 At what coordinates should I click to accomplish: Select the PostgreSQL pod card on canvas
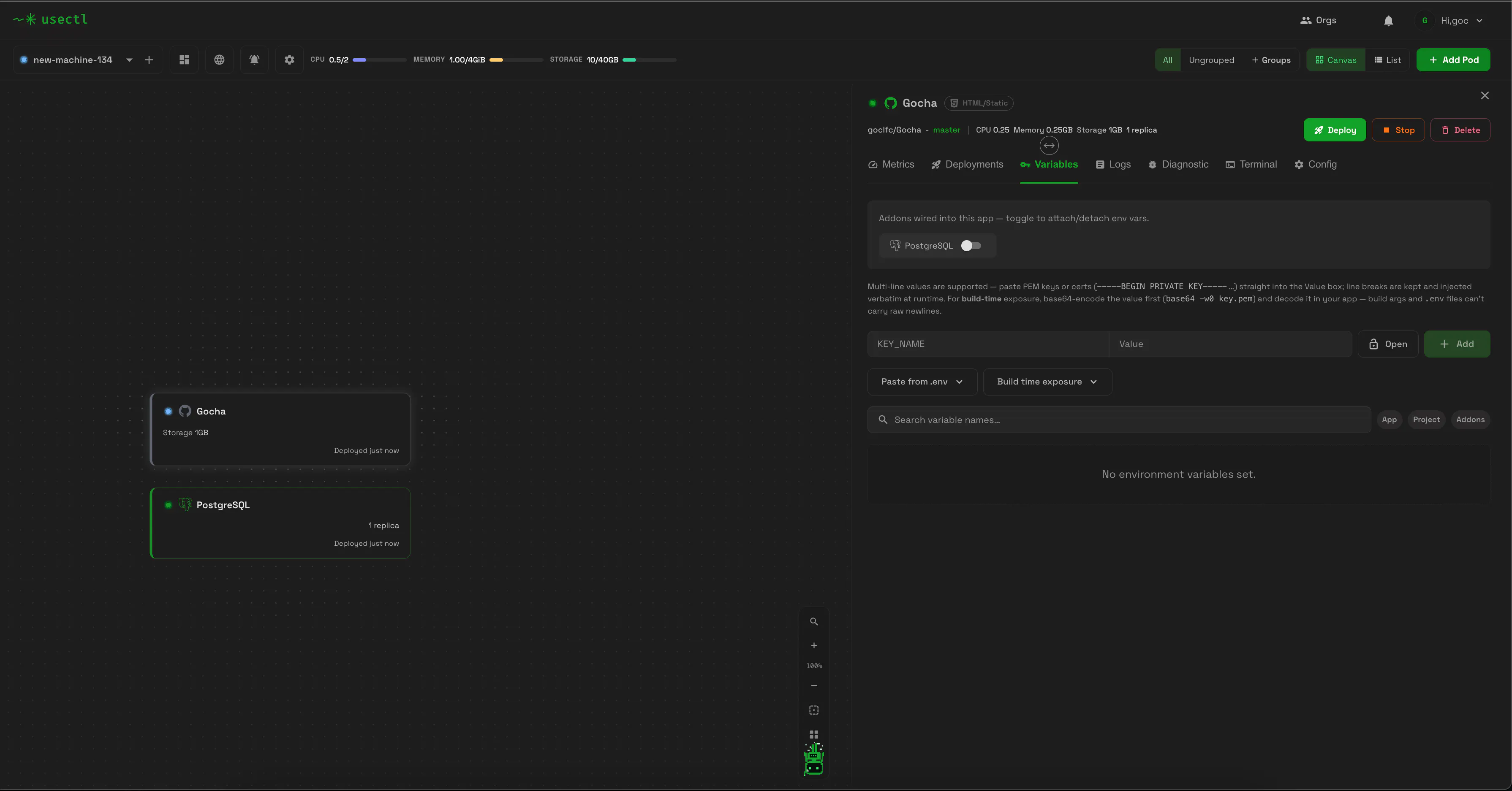click(x=280, y=523)
